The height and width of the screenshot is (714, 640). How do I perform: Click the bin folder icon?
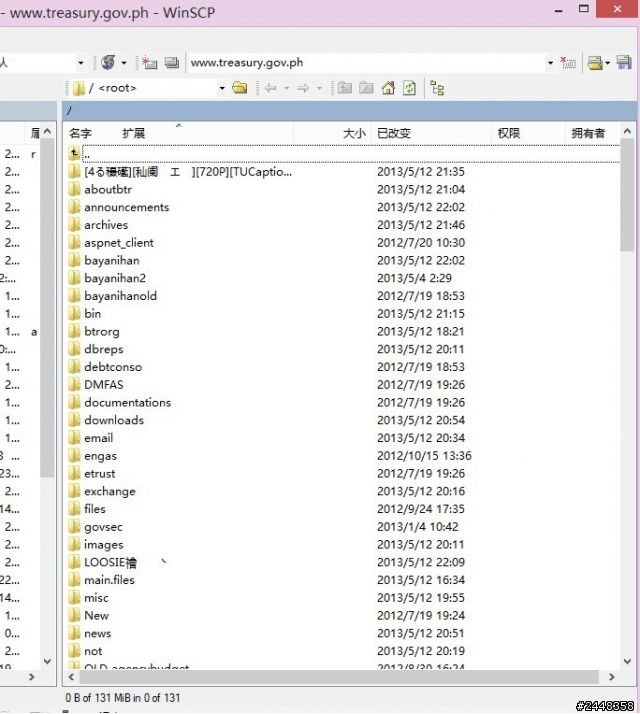click(74, 314)
